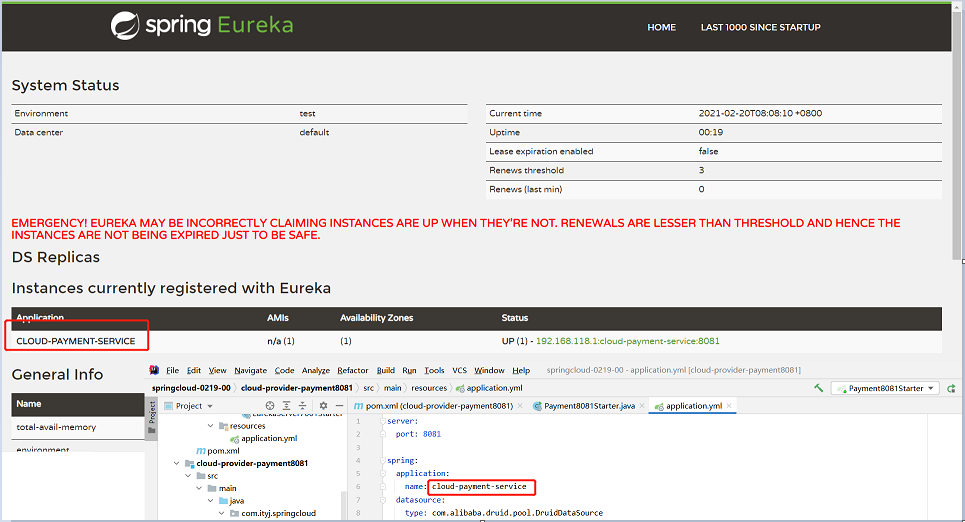
Task: Select pom.xml in project tree
Action: [218, 451]
